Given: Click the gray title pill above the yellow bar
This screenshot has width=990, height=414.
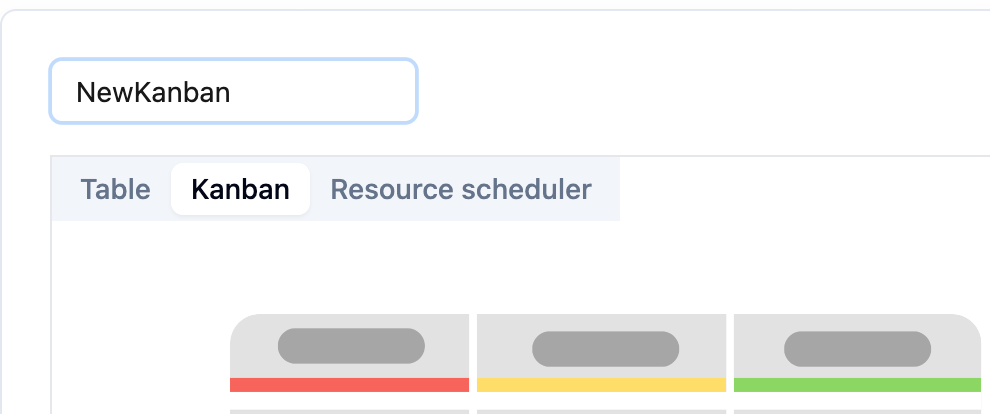Looking at the screenshot, I should 605,349.
